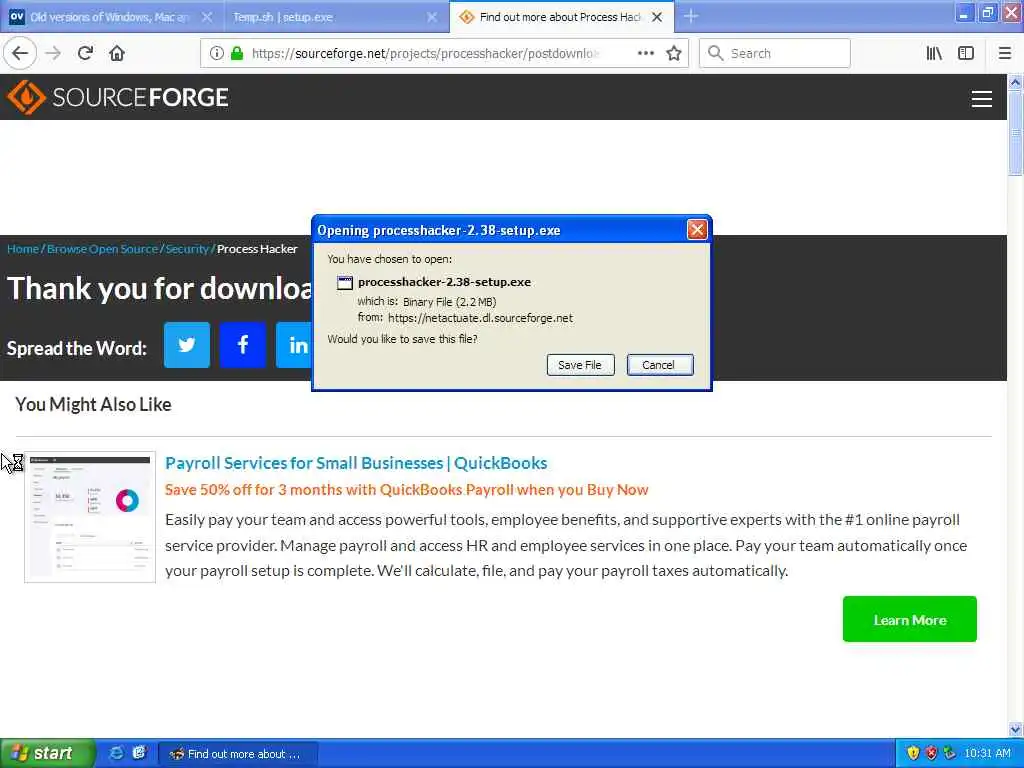Click the forward navigation arrow

tap(54, 53)
